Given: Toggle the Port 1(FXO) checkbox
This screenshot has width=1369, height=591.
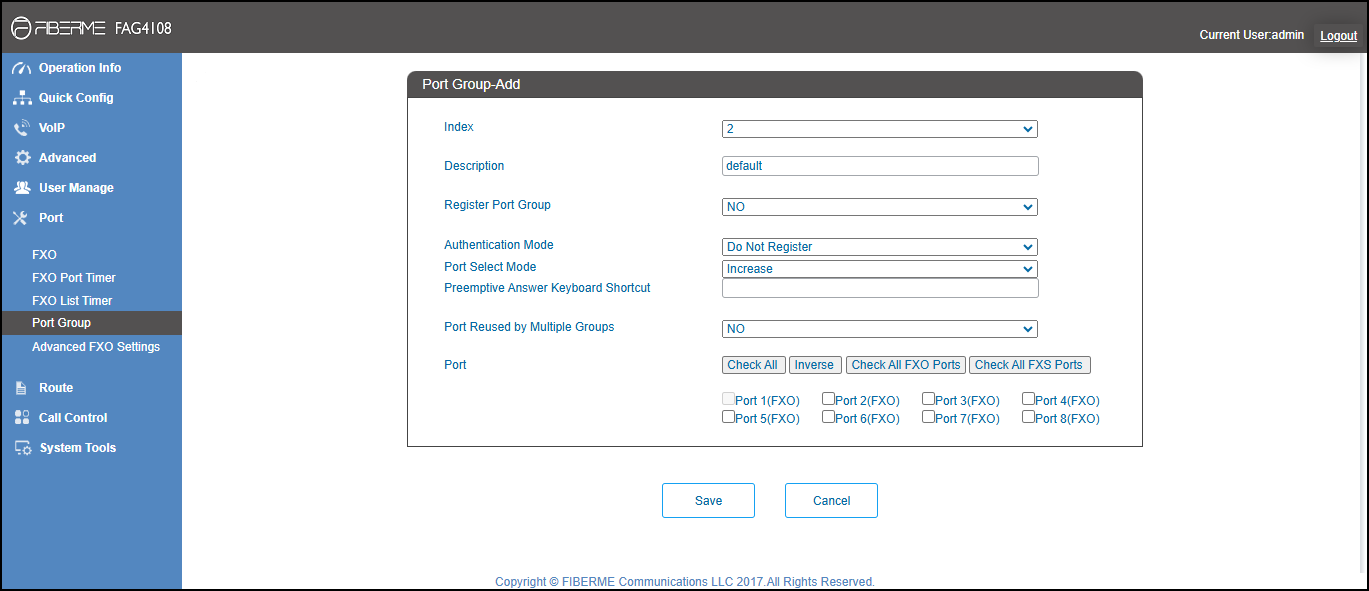Looking at the screenshot, I should pyautogui.click(x=728, y=399).
